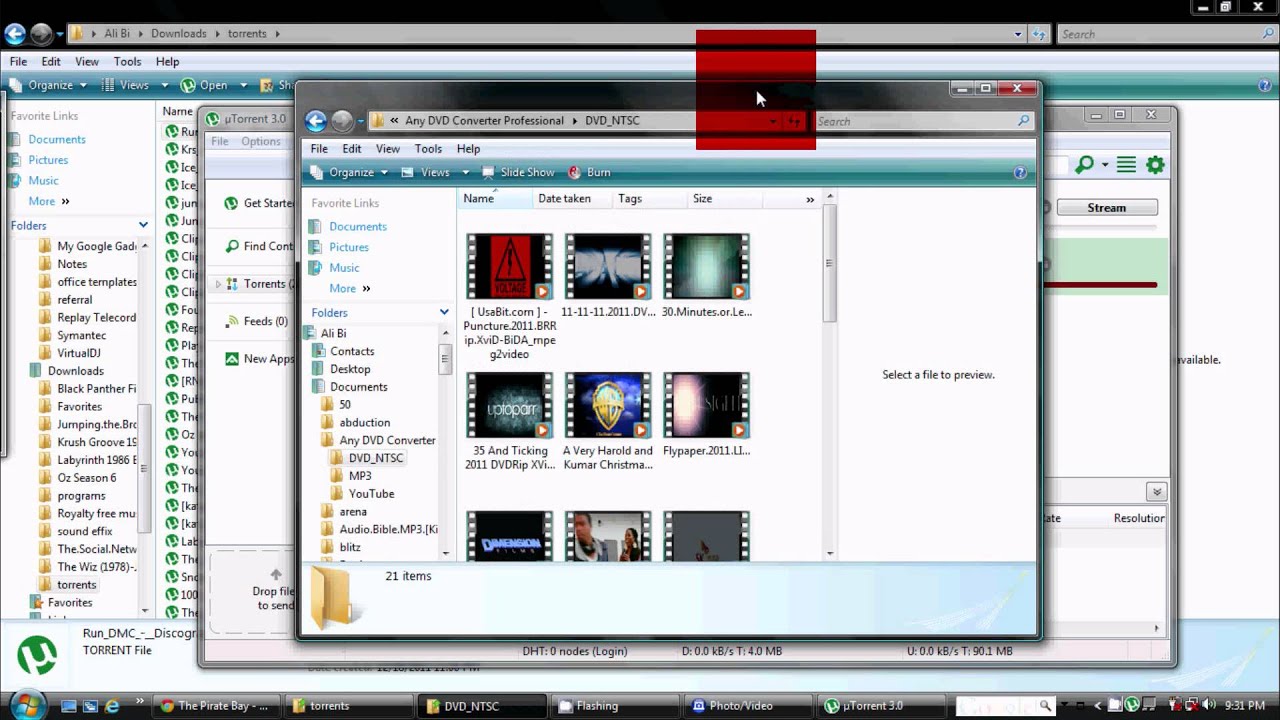
Task: Click Back button in torrents window
Action: coord(15,34)
